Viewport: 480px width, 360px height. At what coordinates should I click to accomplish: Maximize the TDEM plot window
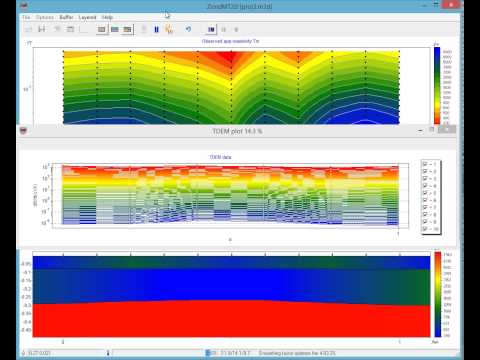(x=431, y=130)
